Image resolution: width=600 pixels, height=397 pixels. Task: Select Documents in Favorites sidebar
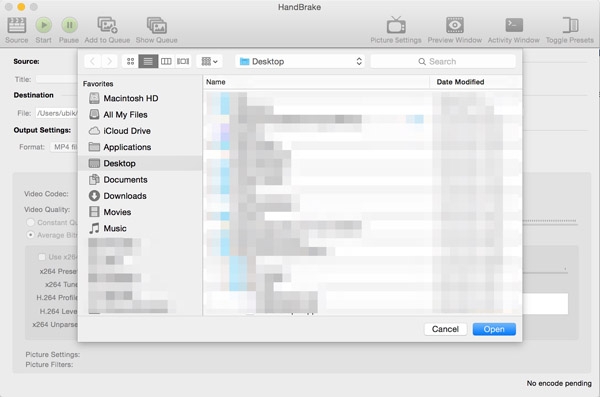pyautogui.click(x=140, y=180)
